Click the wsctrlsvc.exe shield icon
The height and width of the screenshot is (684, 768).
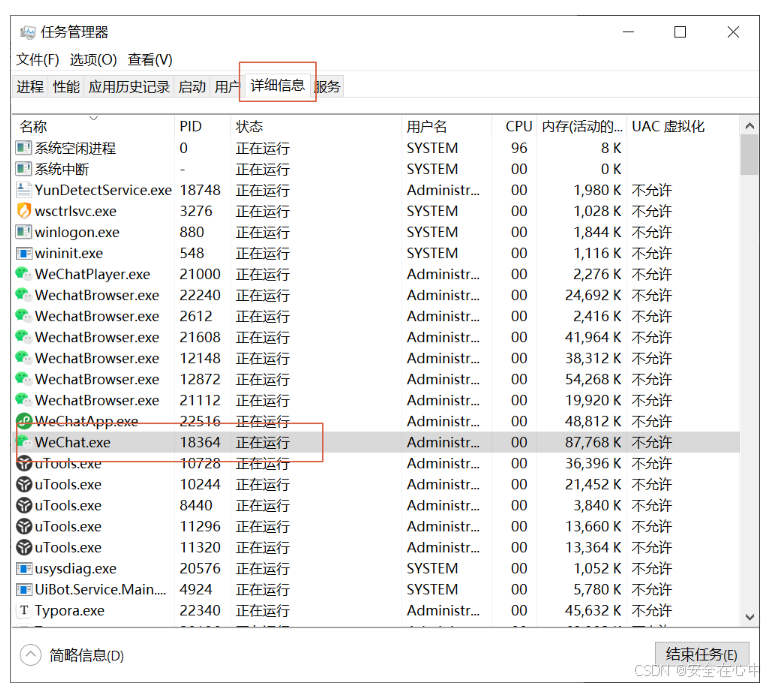tap(24, 211)
